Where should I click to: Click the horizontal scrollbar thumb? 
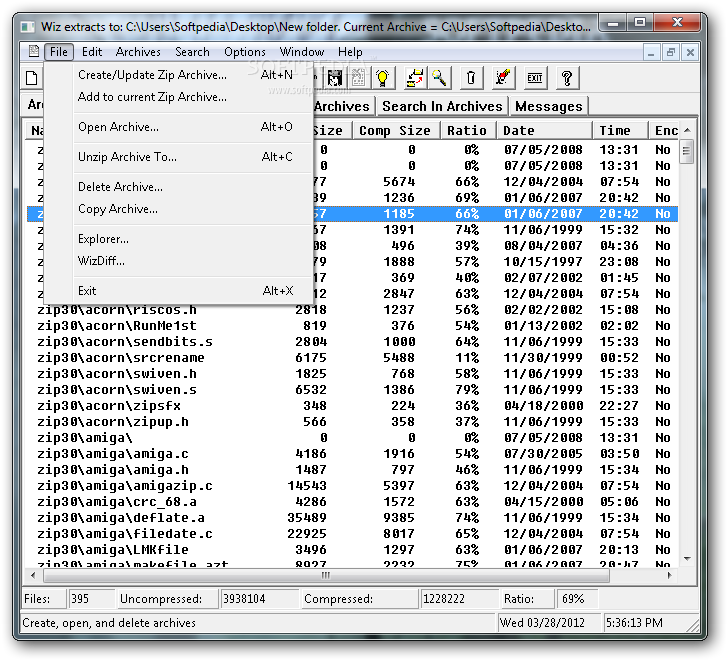click(x=326, y=576)
